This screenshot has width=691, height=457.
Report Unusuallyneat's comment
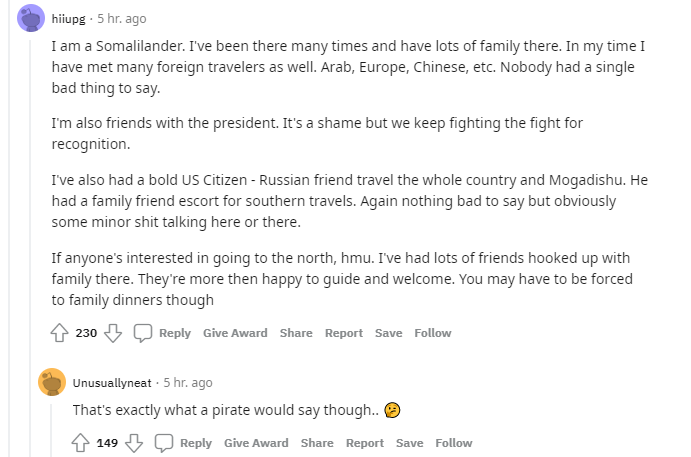click(364, 443)
